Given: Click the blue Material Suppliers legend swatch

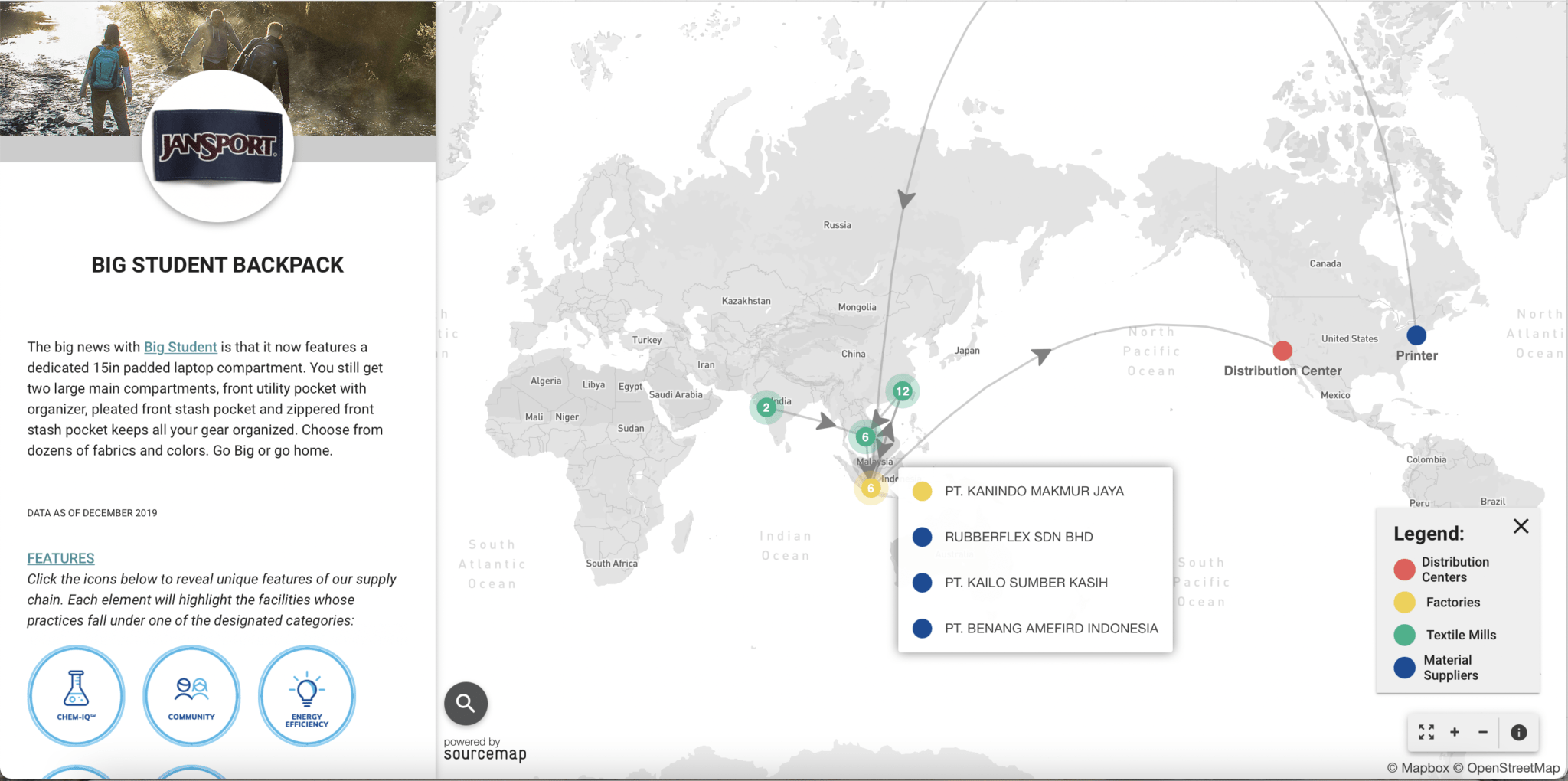Looking at the screenshot, I should (1404, 668).
